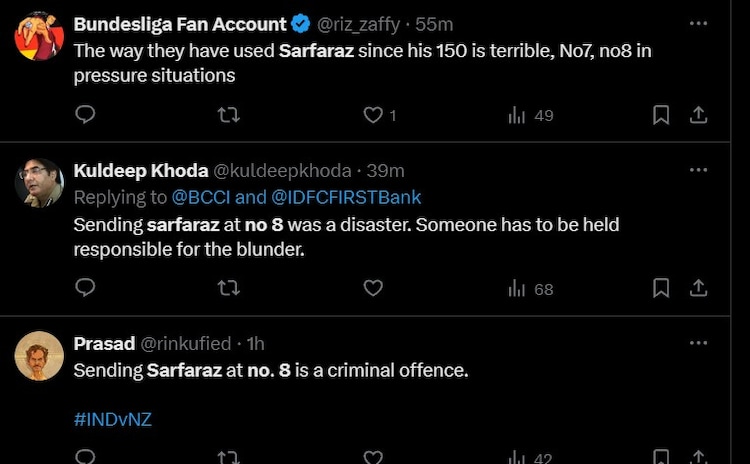Image resolution: width=750 pixels, height=464 pixels.
Task: Retweet the Bundesliga Fan Account post
Action: tap(229, 115)
